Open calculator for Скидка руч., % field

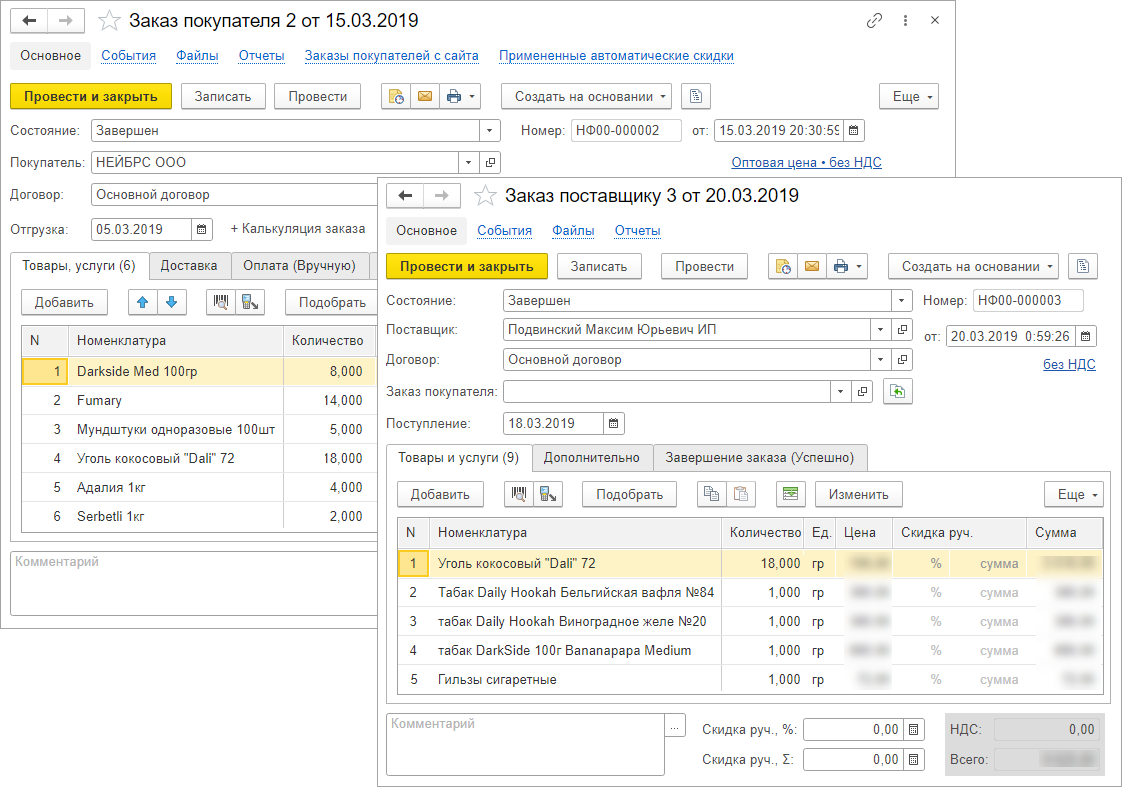coord(914,730)
